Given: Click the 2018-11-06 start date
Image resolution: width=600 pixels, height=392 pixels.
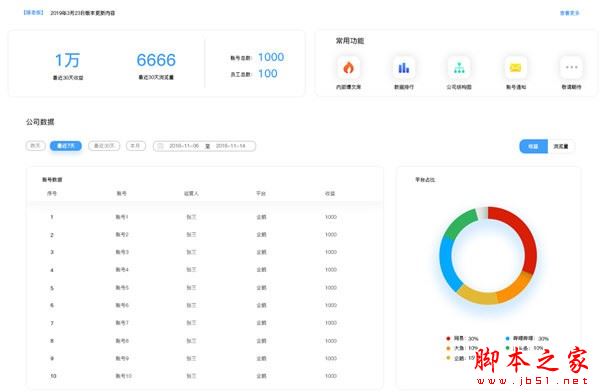Looking at the screenshot, I should tap(184, 146).
